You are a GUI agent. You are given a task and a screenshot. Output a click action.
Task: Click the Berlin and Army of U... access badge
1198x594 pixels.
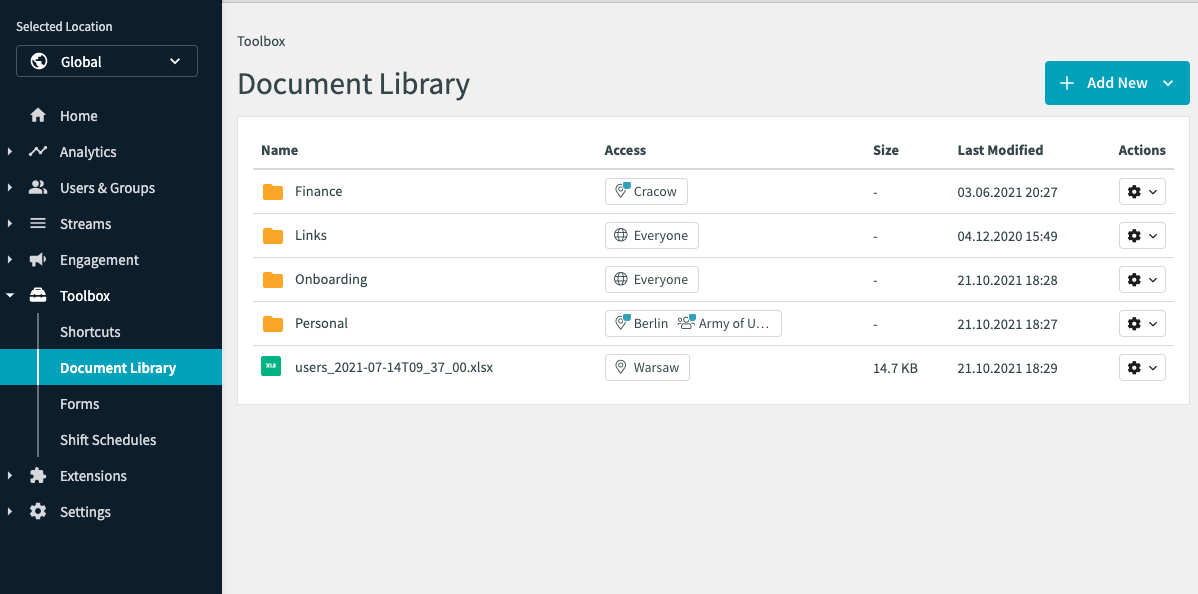point(693,323)
